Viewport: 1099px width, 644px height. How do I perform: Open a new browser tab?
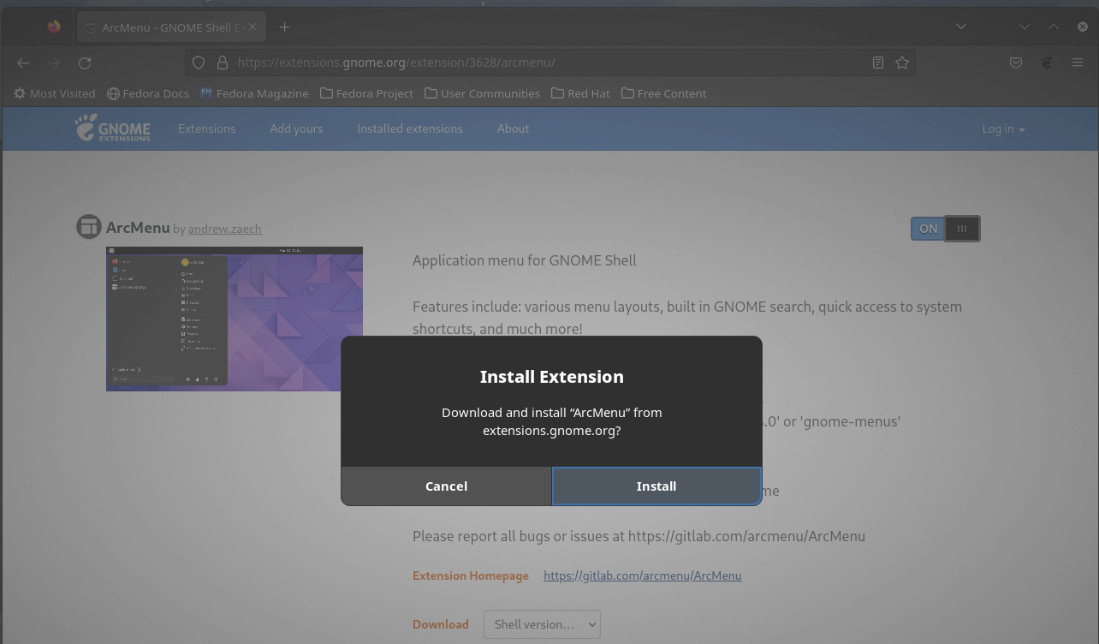(x=284, y=27)
